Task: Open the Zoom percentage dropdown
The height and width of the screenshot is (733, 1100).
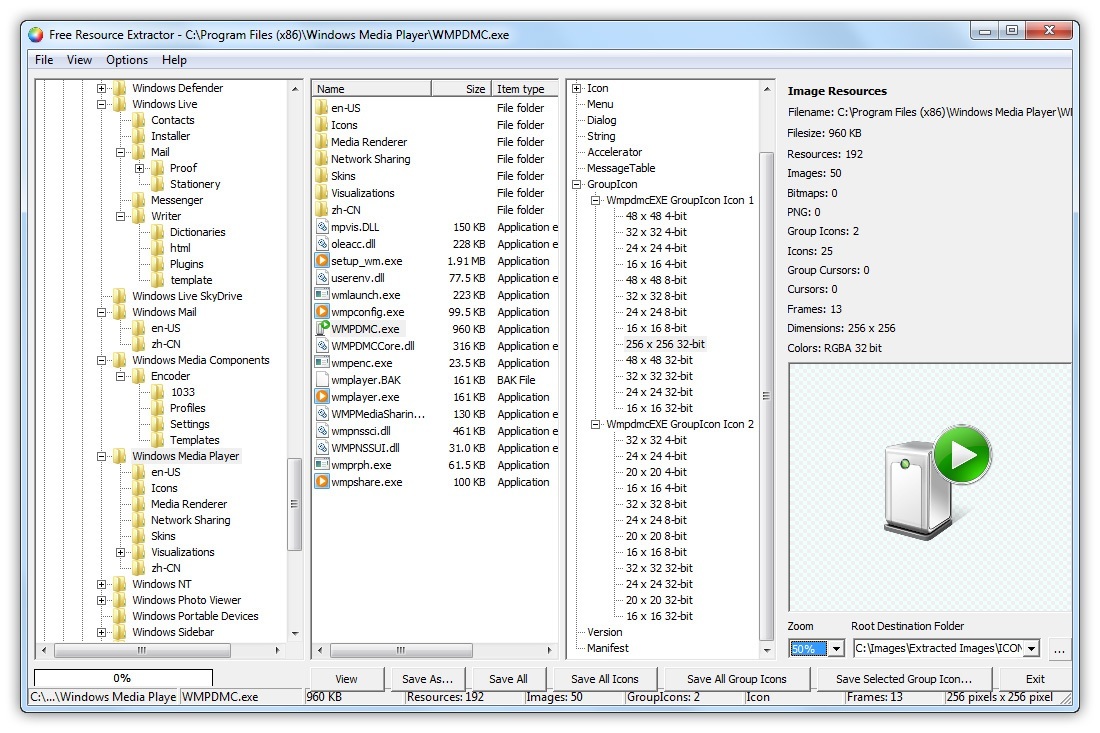Action: (x=836, y=648)
